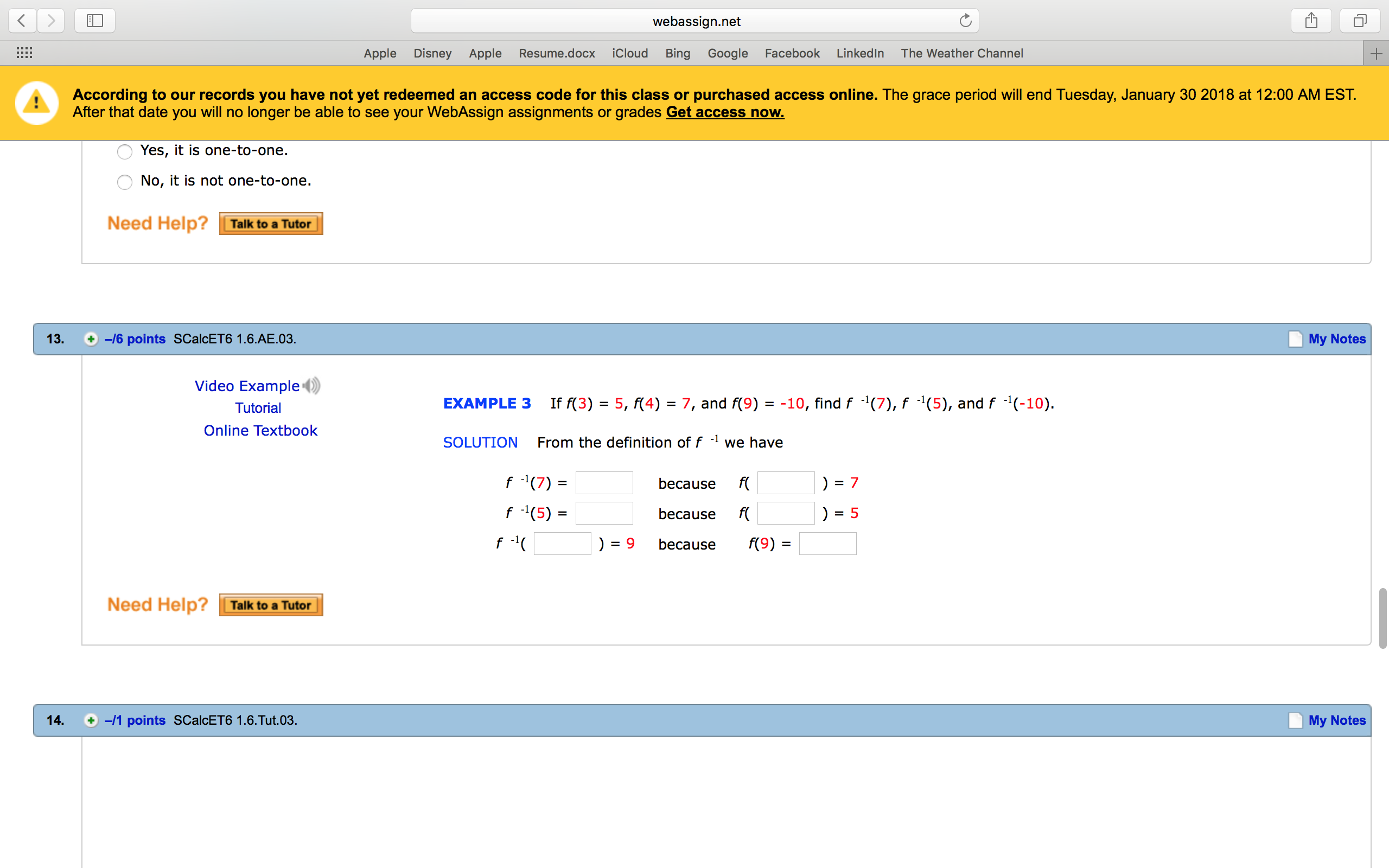The image size is (1389, 868).
Task: Click Talk to a Tutor in question 13
Action: pos(271,605)
